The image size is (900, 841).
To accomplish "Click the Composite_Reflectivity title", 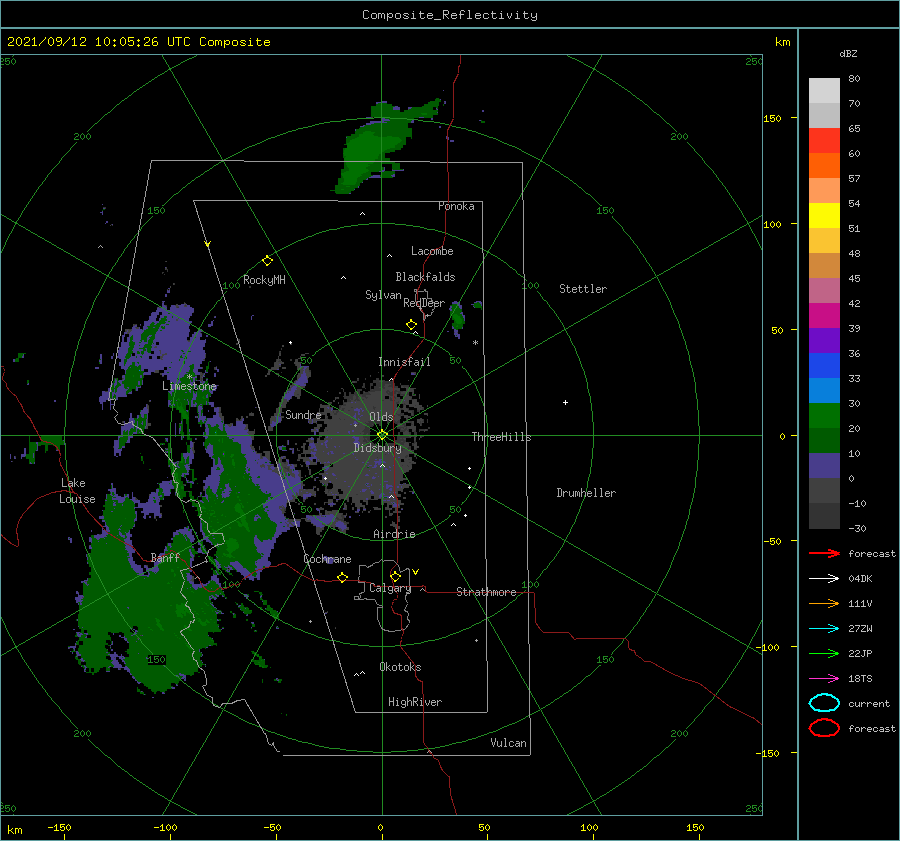I will click(x=449, y=15).
